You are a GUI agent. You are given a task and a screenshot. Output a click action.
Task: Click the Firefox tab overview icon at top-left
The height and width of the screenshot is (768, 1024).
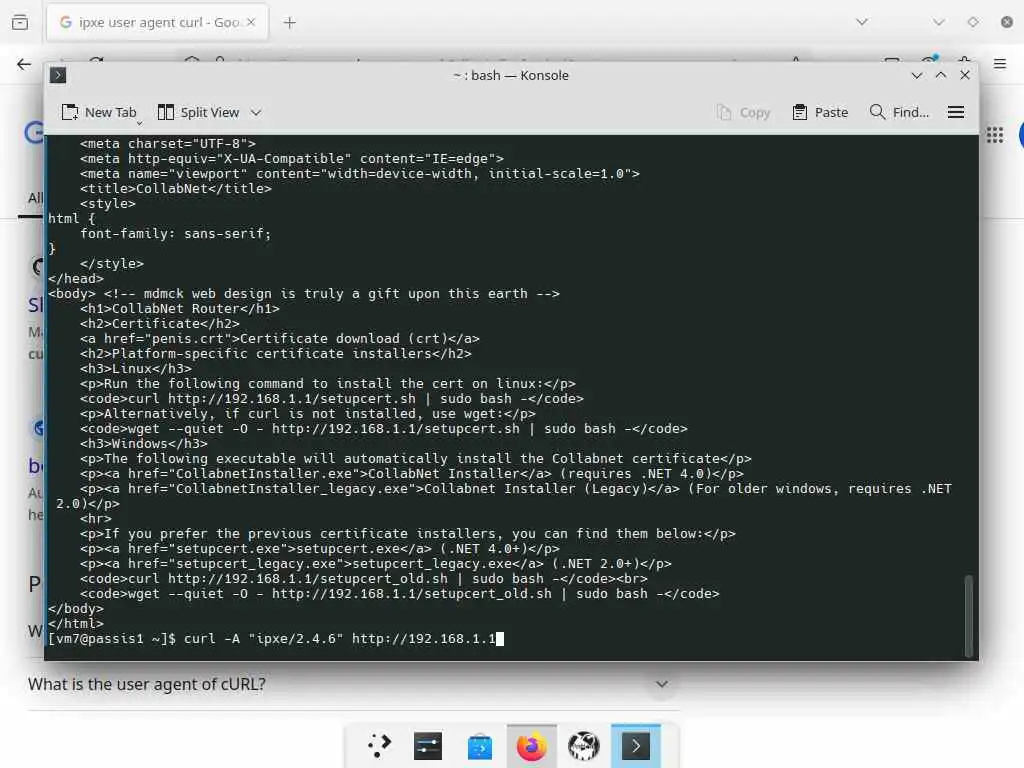pos(20,23)
